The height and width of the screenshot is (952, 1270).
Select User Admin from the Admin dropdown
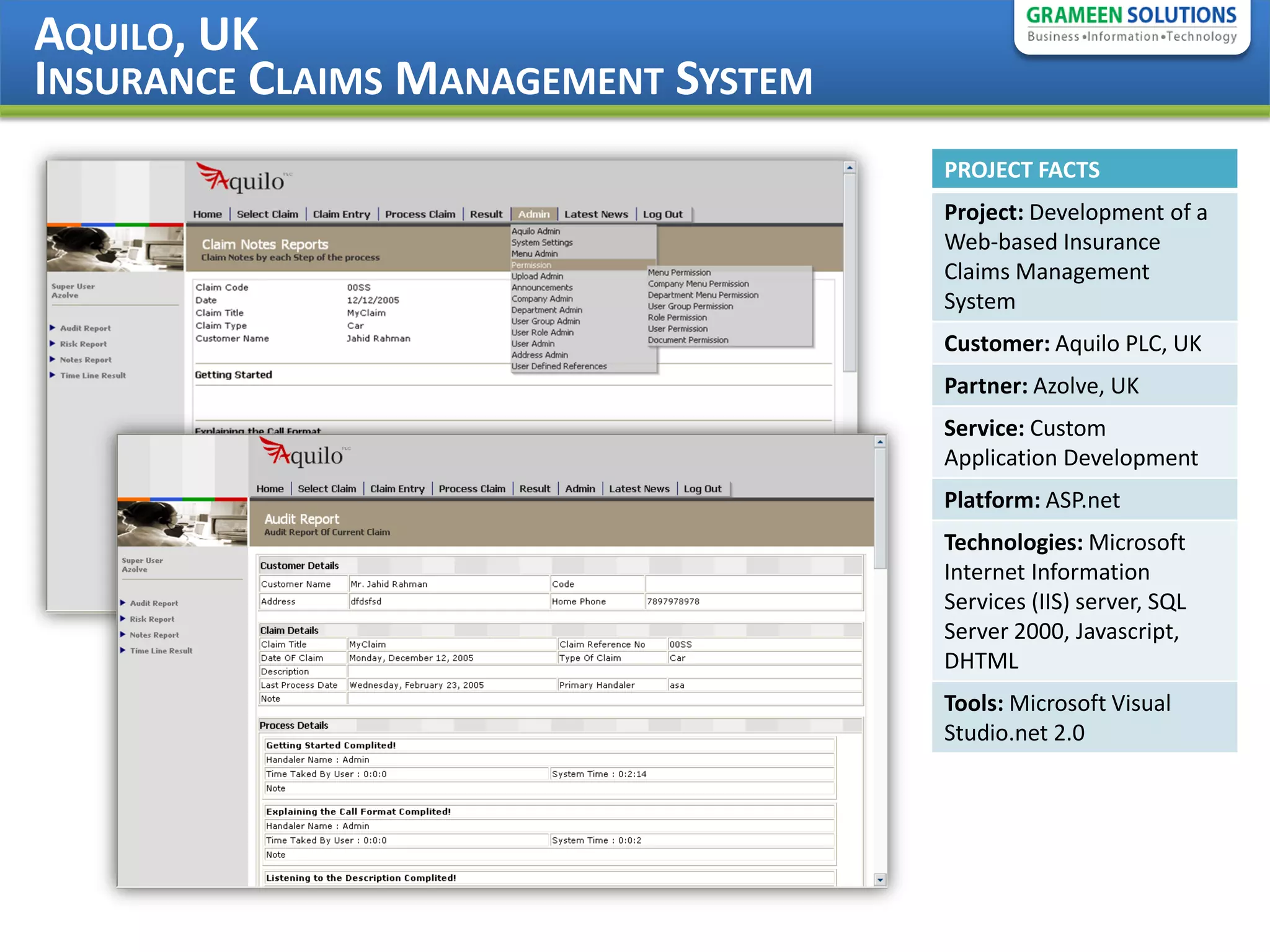pyautogui.click(x=533, y=343)
